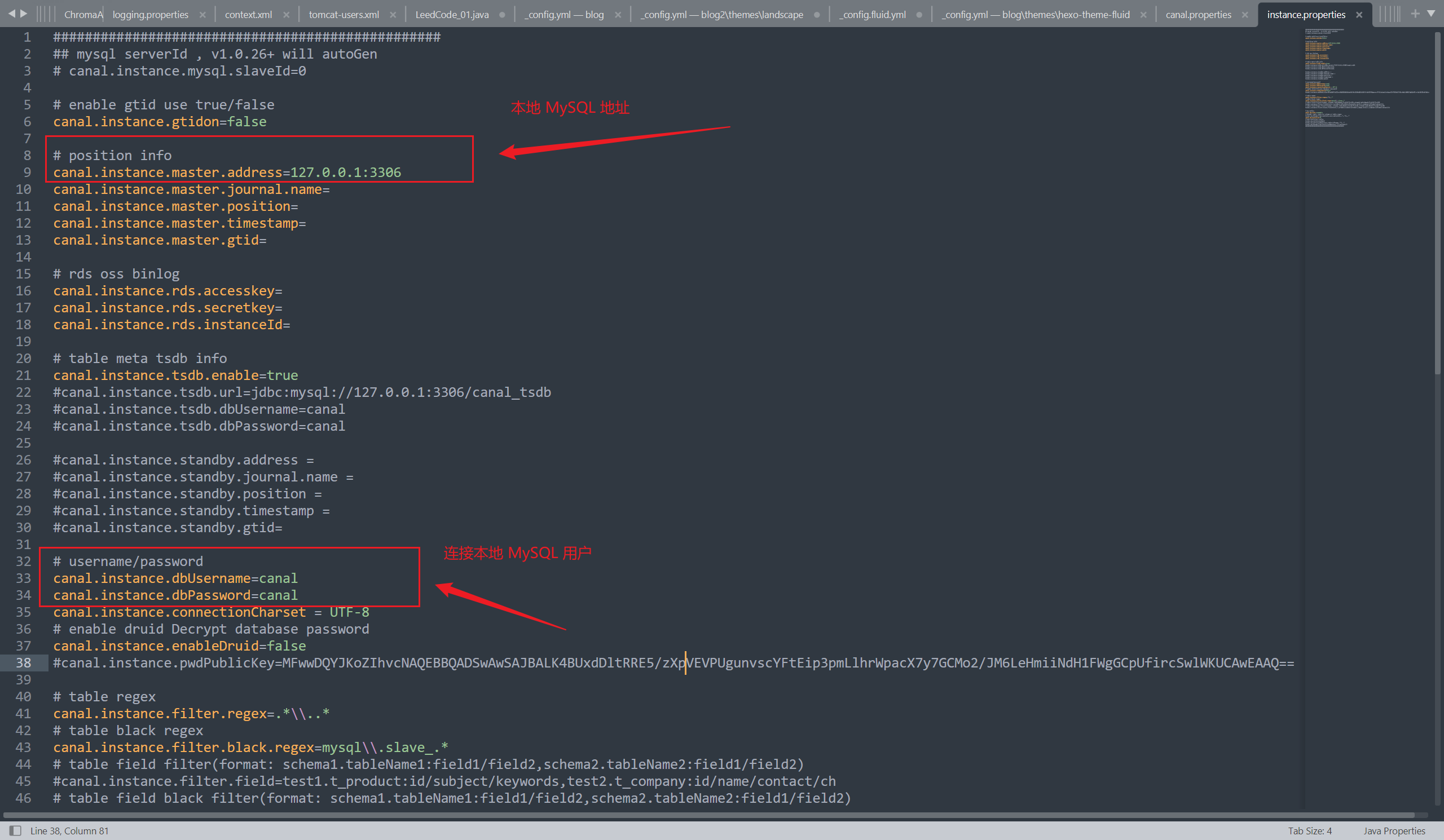Click the canal.instance.enableDruid=false line
1444x840 pixels.
coord(179,646)
